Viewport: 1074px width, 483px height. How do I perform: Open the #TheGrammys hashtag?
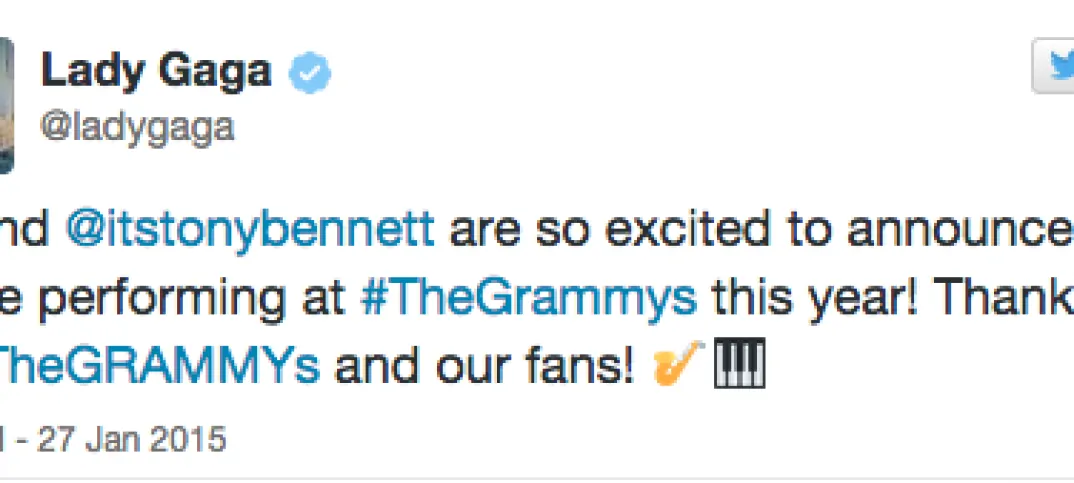pyautogui.click(x=527, y=297)
